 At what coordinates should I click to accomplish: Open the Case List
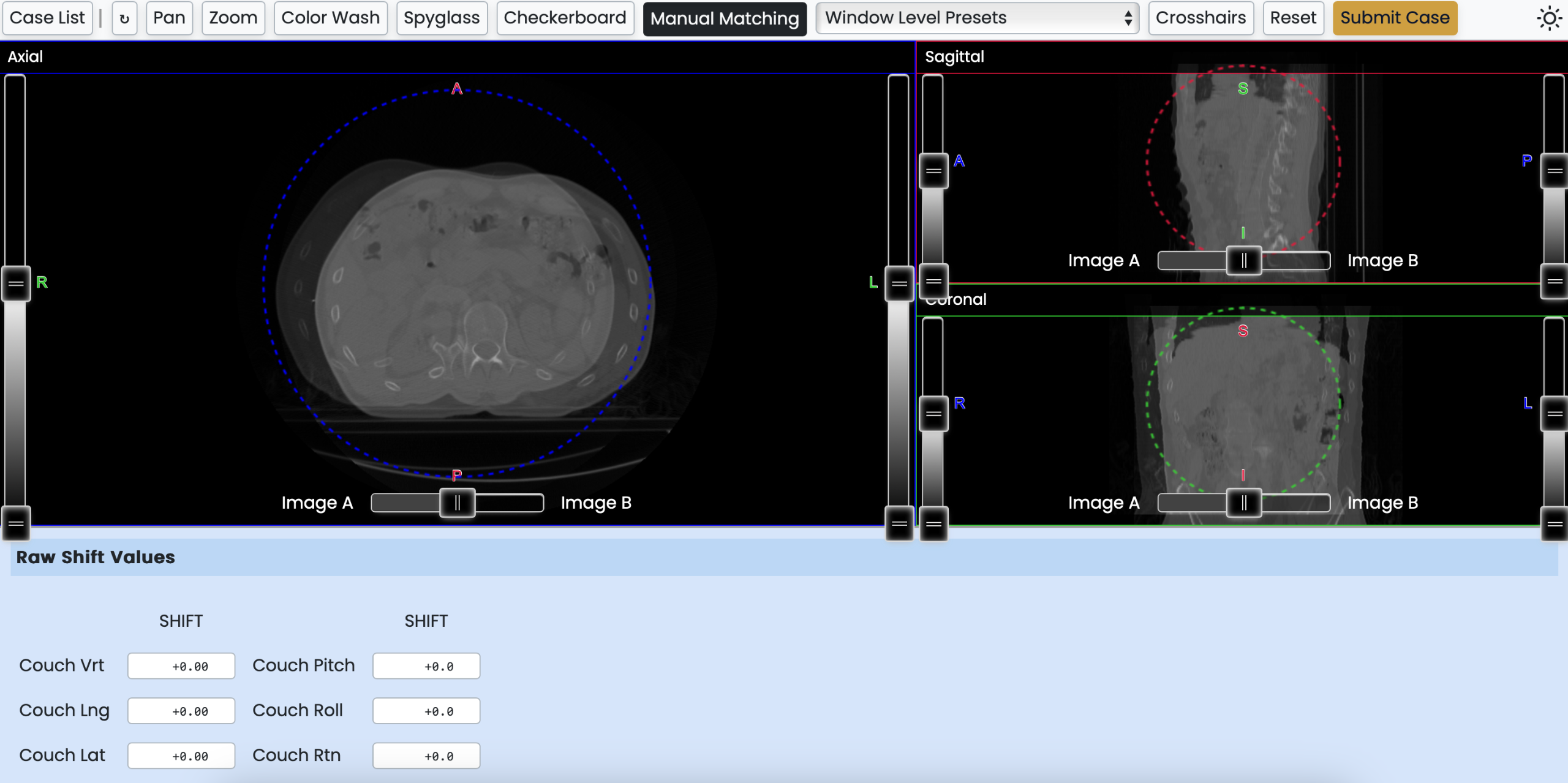(47, 18)
